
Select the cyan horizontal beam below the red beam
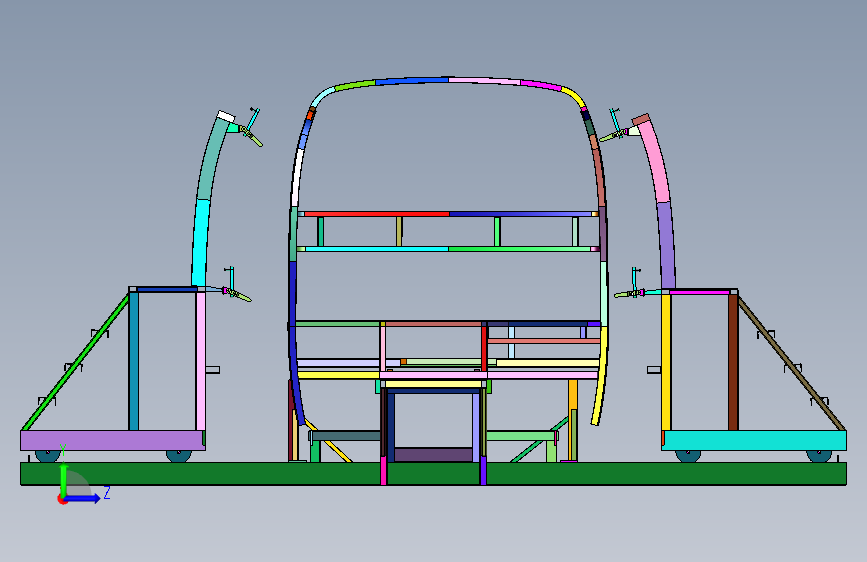tap(377, 249)
